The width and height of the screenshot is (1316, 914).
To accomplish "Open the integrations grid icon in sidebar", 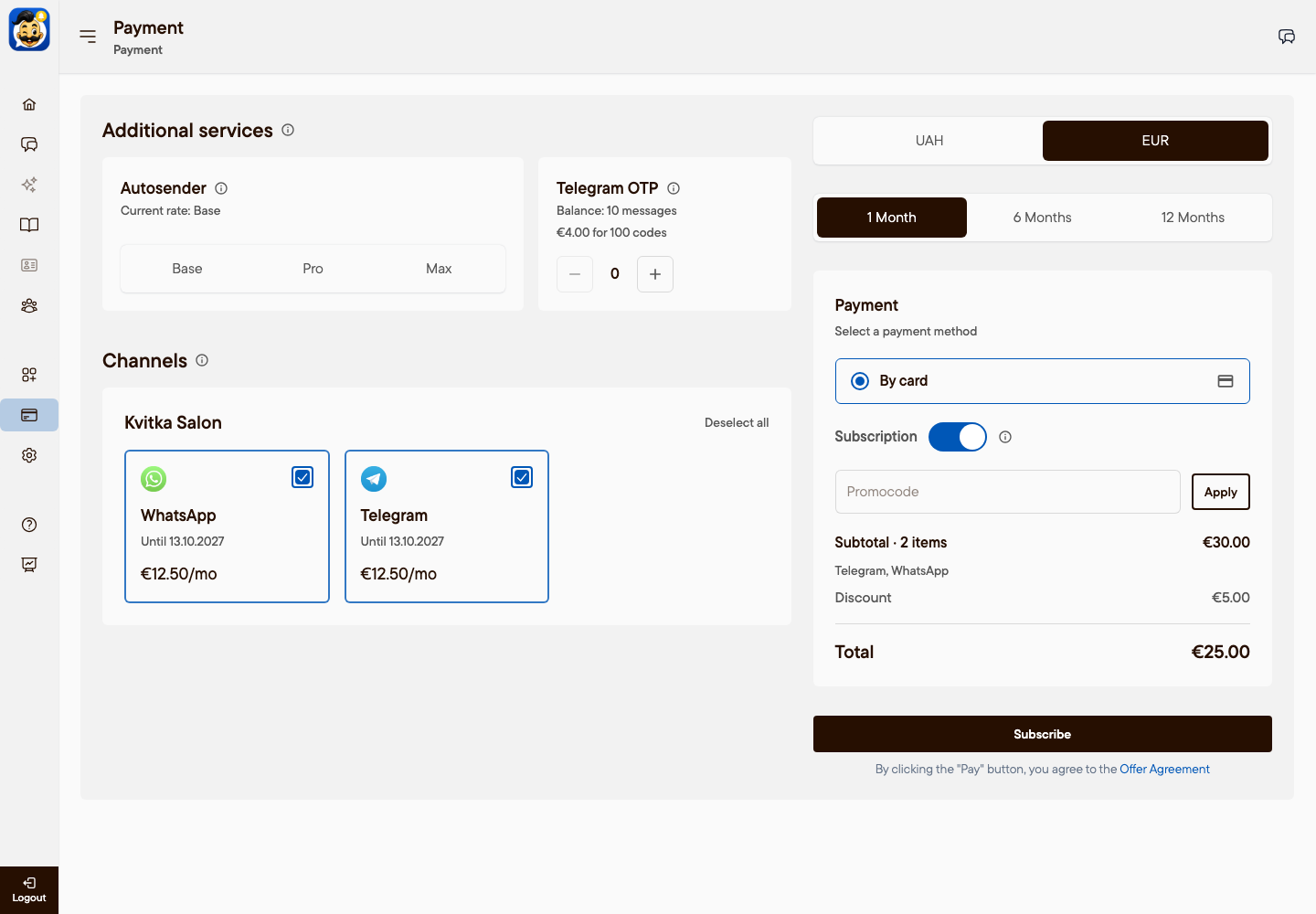I will pyautogui.click(x=29, y=375).
